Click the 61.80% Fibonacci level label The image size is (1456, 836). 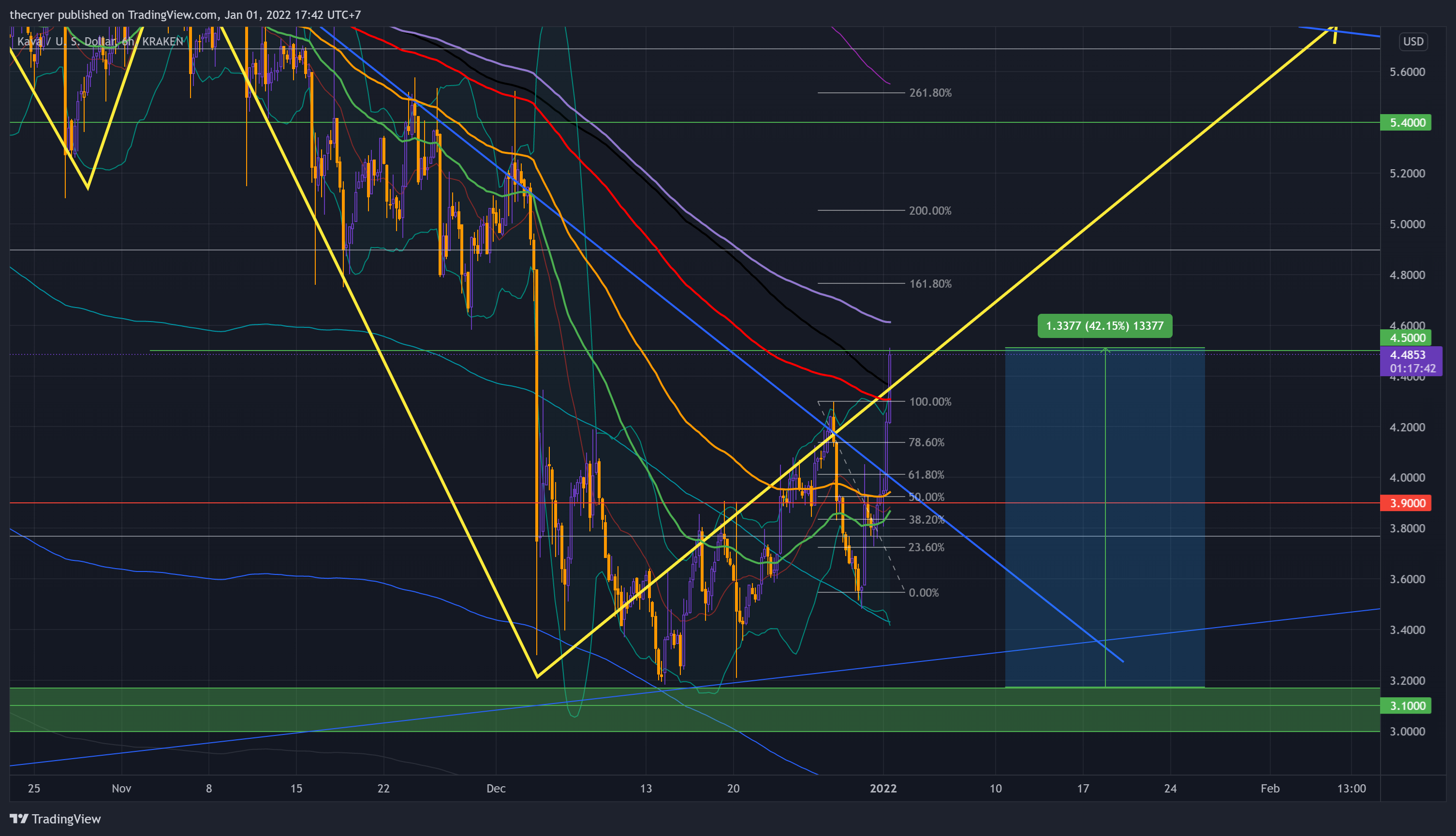tap(926, 475)
